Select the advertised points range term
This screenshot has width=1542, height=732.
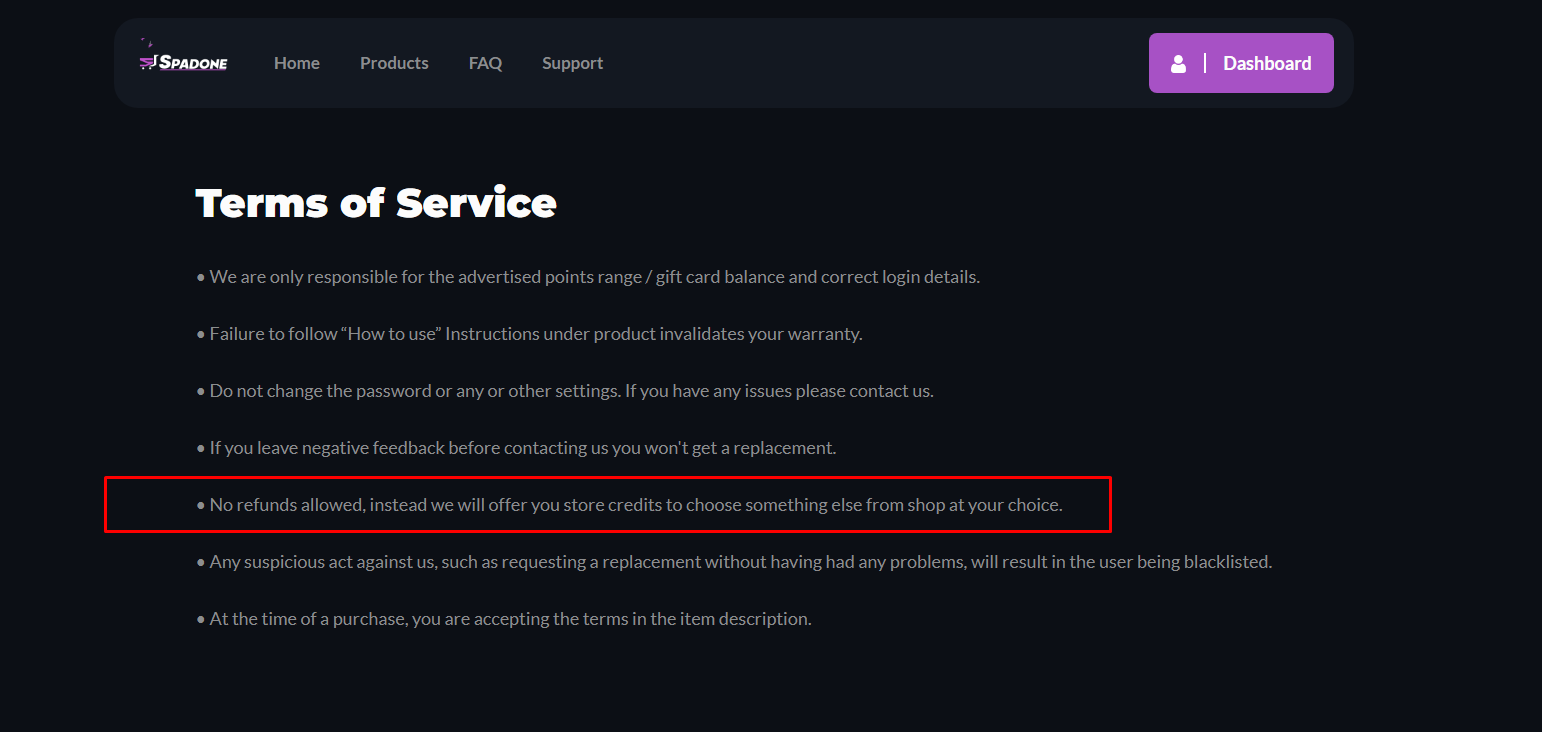tap(588, 277)
